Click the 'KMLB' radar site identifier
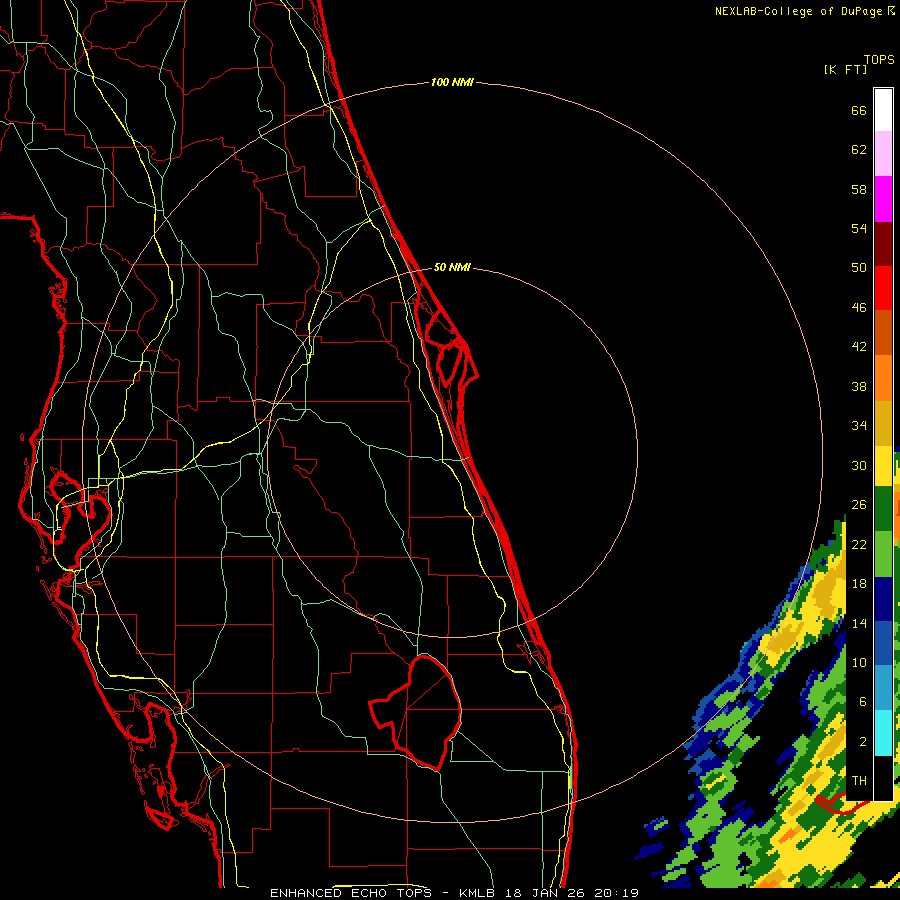The height and width of the screenshot is (900, 900). [476, 893]
